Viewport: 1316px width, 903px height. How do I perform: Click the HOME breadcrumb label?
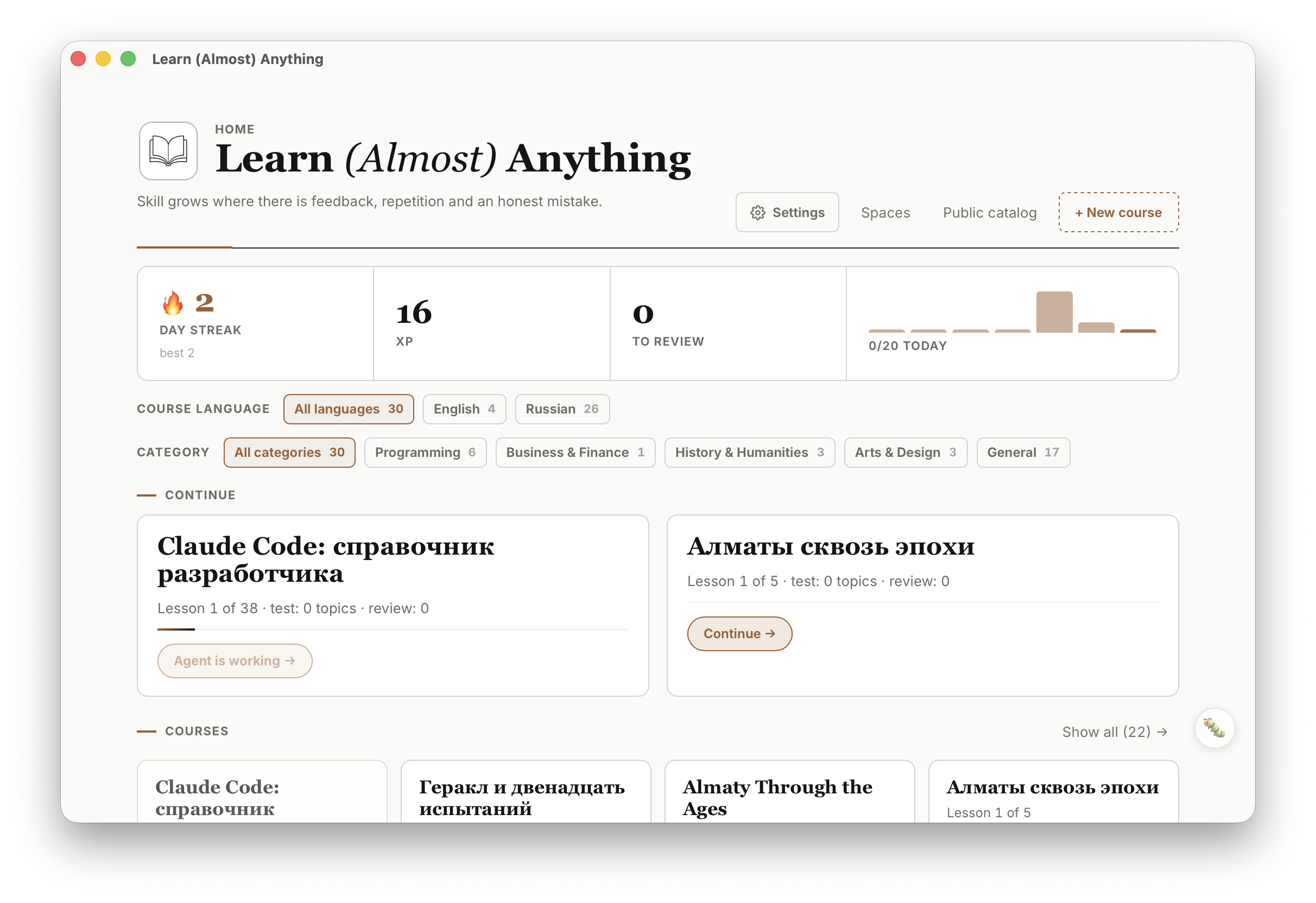(x=235, y=129)
